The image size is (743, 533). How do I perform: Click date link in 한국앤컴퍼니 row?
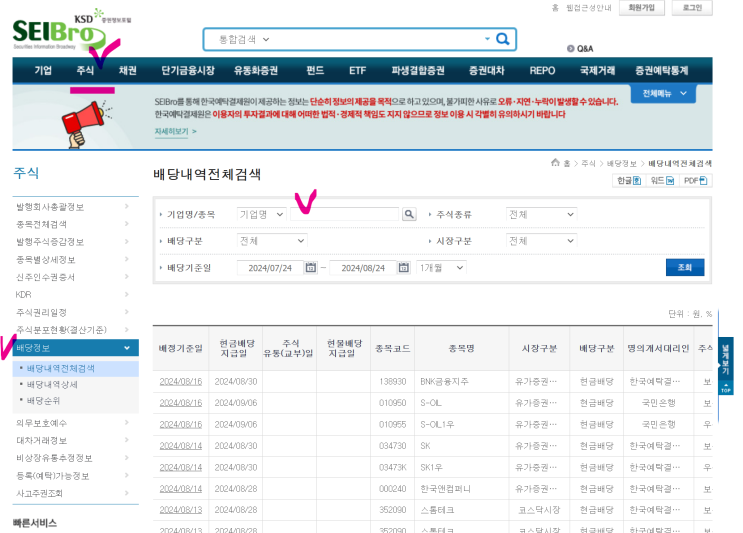(181, 488)
